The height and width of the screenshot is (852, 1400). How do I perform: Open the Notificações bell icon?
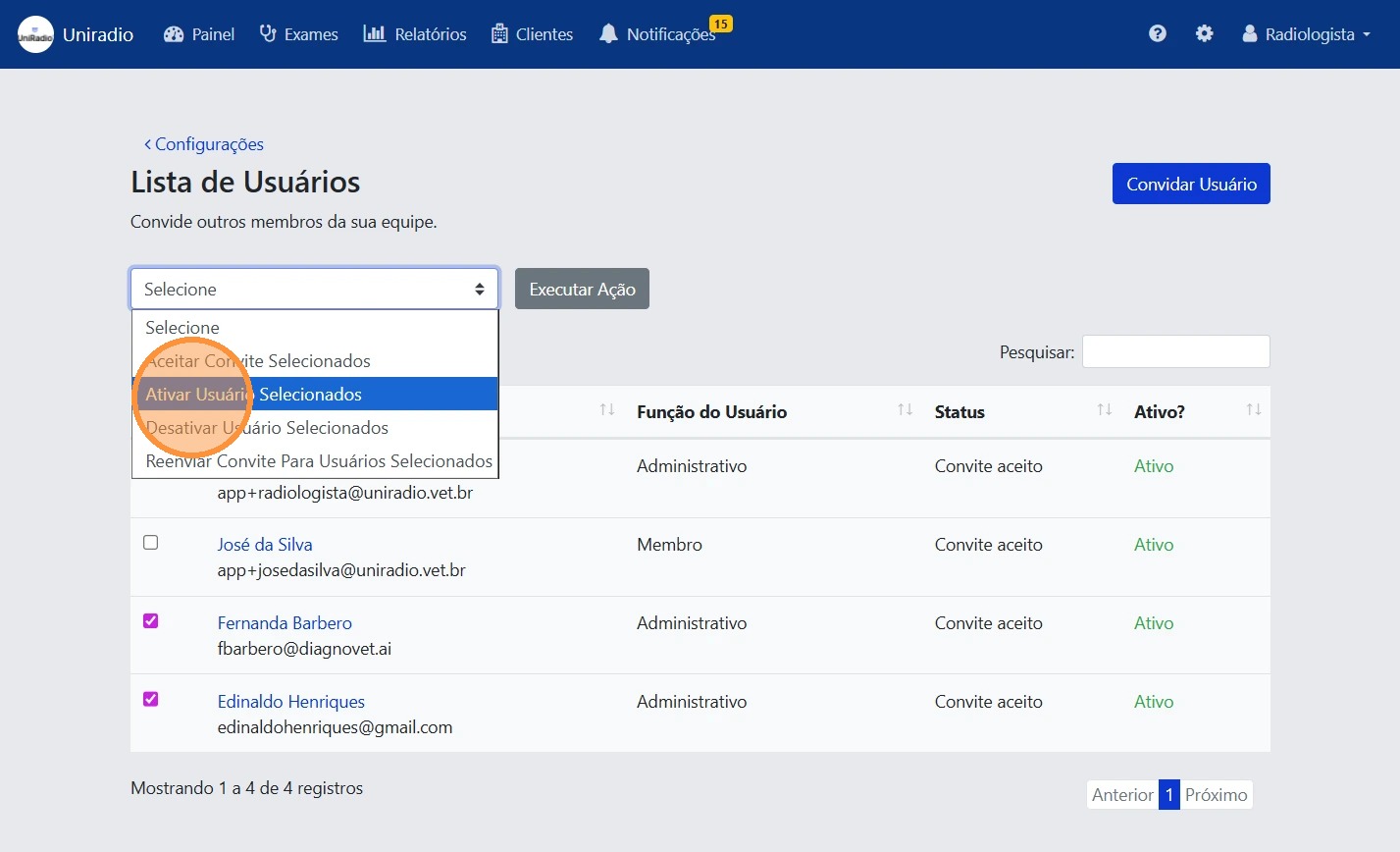[608, 34]
